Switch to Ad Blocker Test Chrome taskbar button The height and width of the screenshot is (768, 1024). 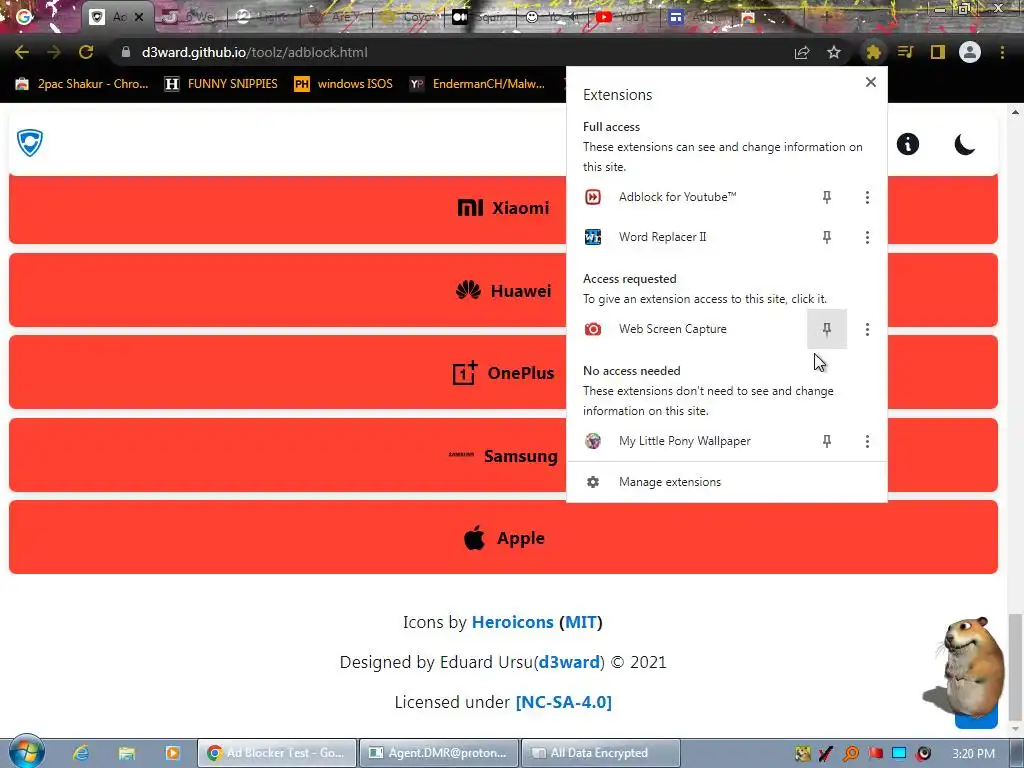pos(277,753)
